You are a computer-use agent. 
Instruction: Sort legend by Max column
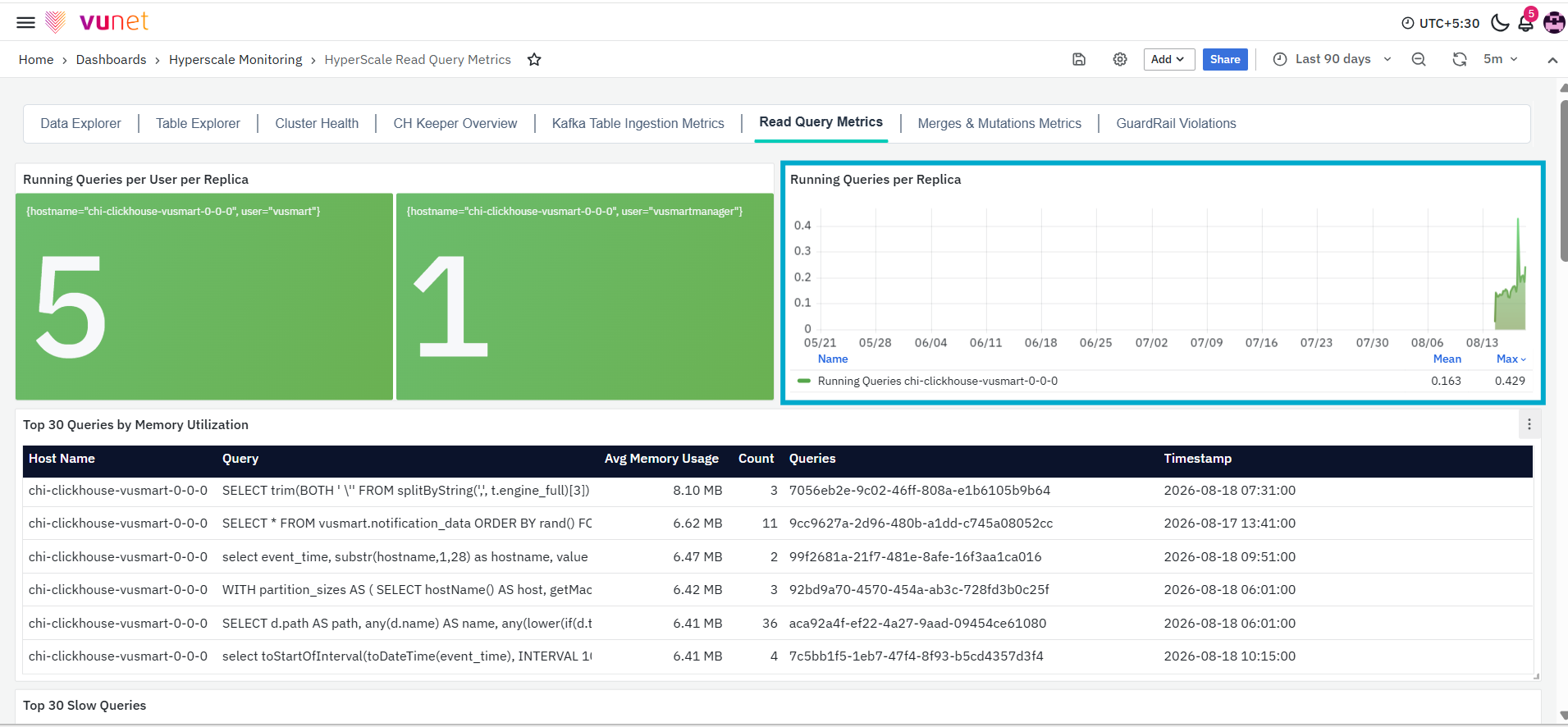click(x=1511, y=359)
